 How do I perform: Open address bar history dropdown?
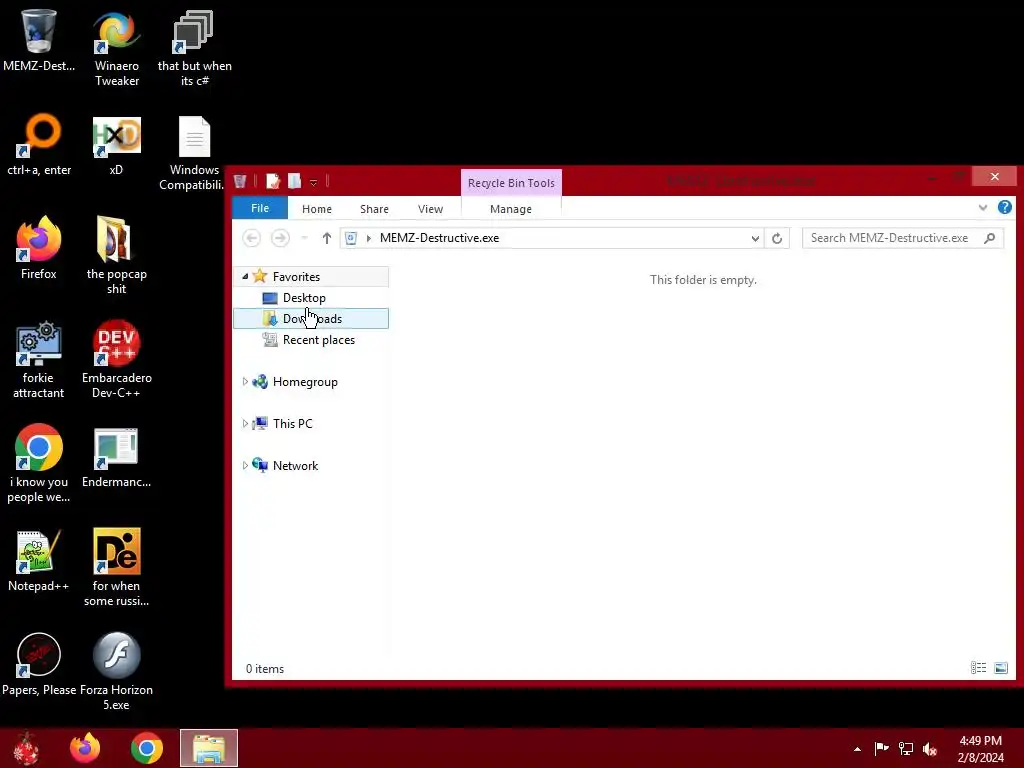pos(755,238)
